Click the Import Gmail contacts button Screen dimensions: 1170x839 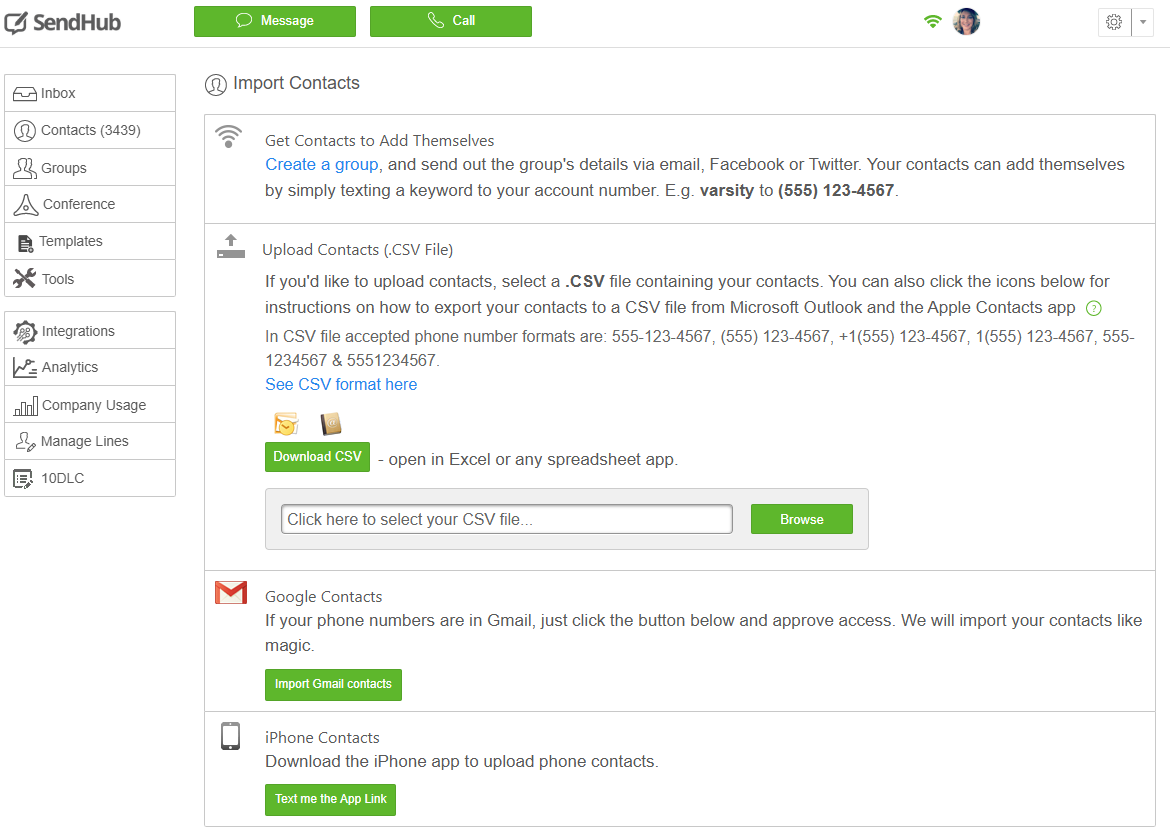coord(333,684)
